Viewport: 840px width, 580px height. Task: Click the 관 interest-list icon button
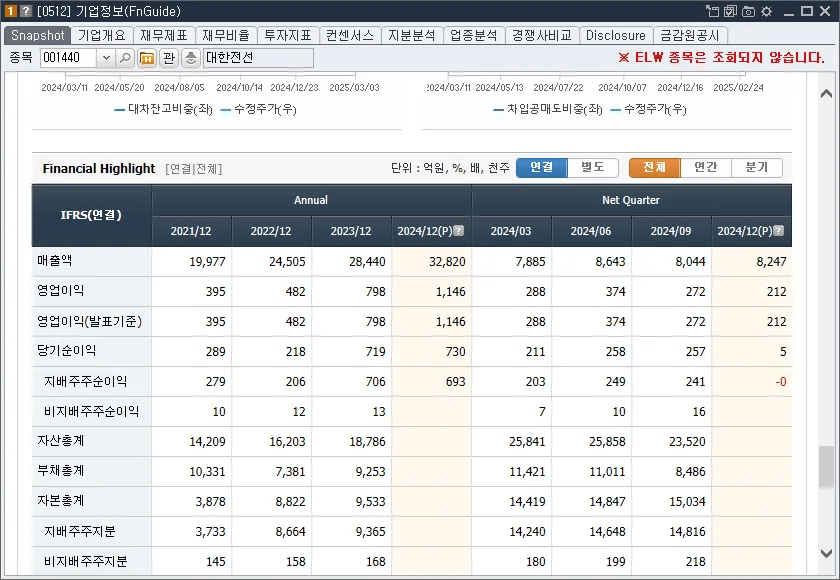169,58
